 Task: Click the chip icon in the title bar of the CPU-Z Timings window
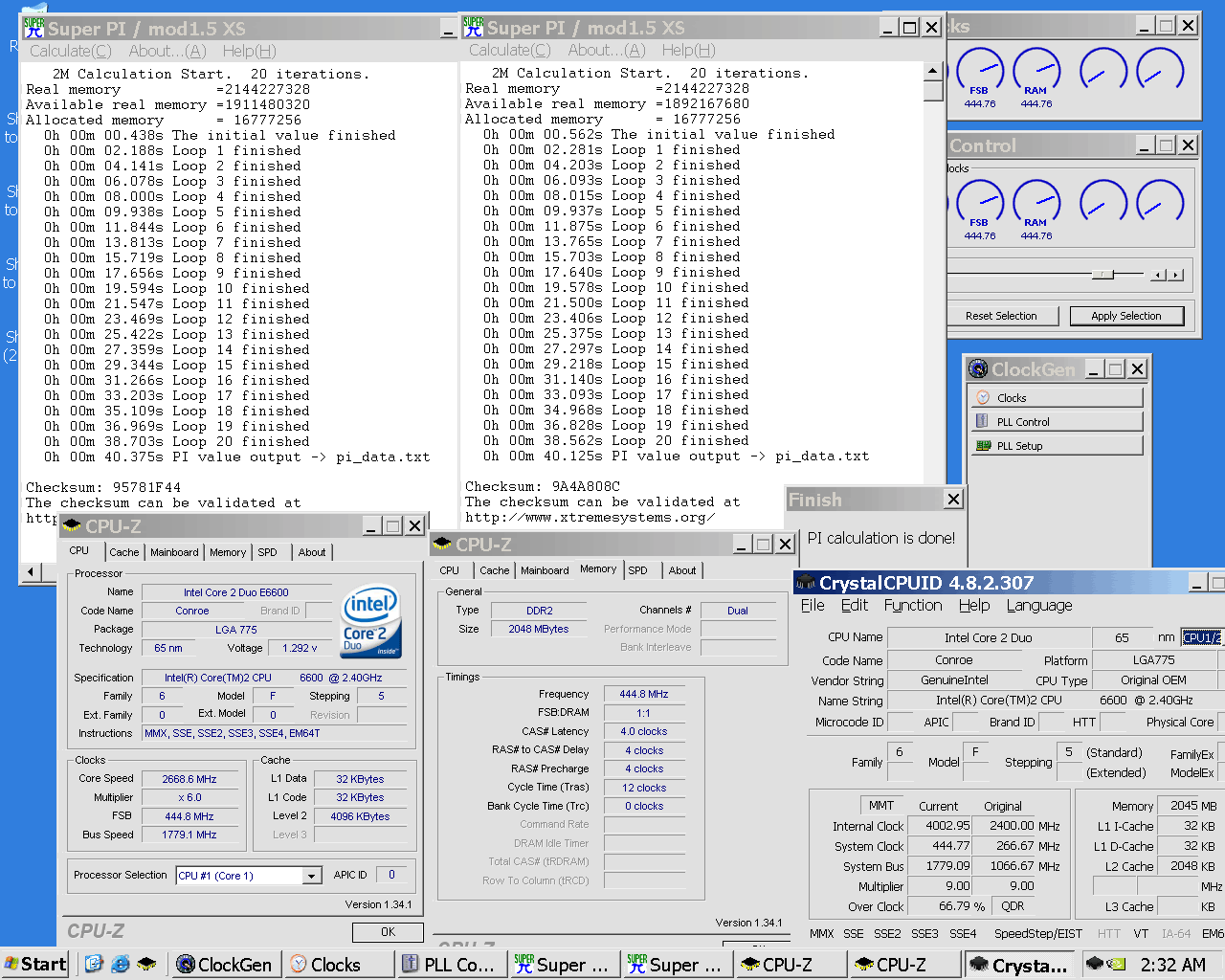tap(441, 544)
